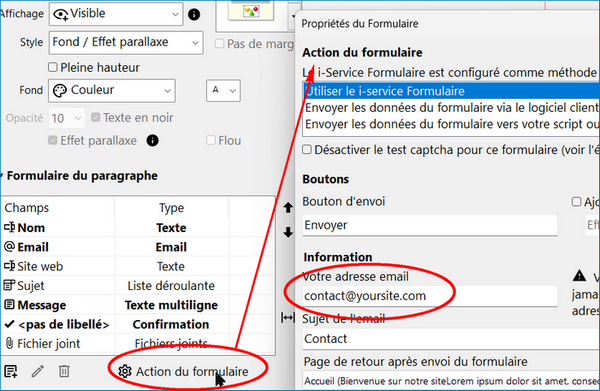Select Envoyer les données vers votre script
The height and width of the screenshot is (391, 600).
coord(452,124)
